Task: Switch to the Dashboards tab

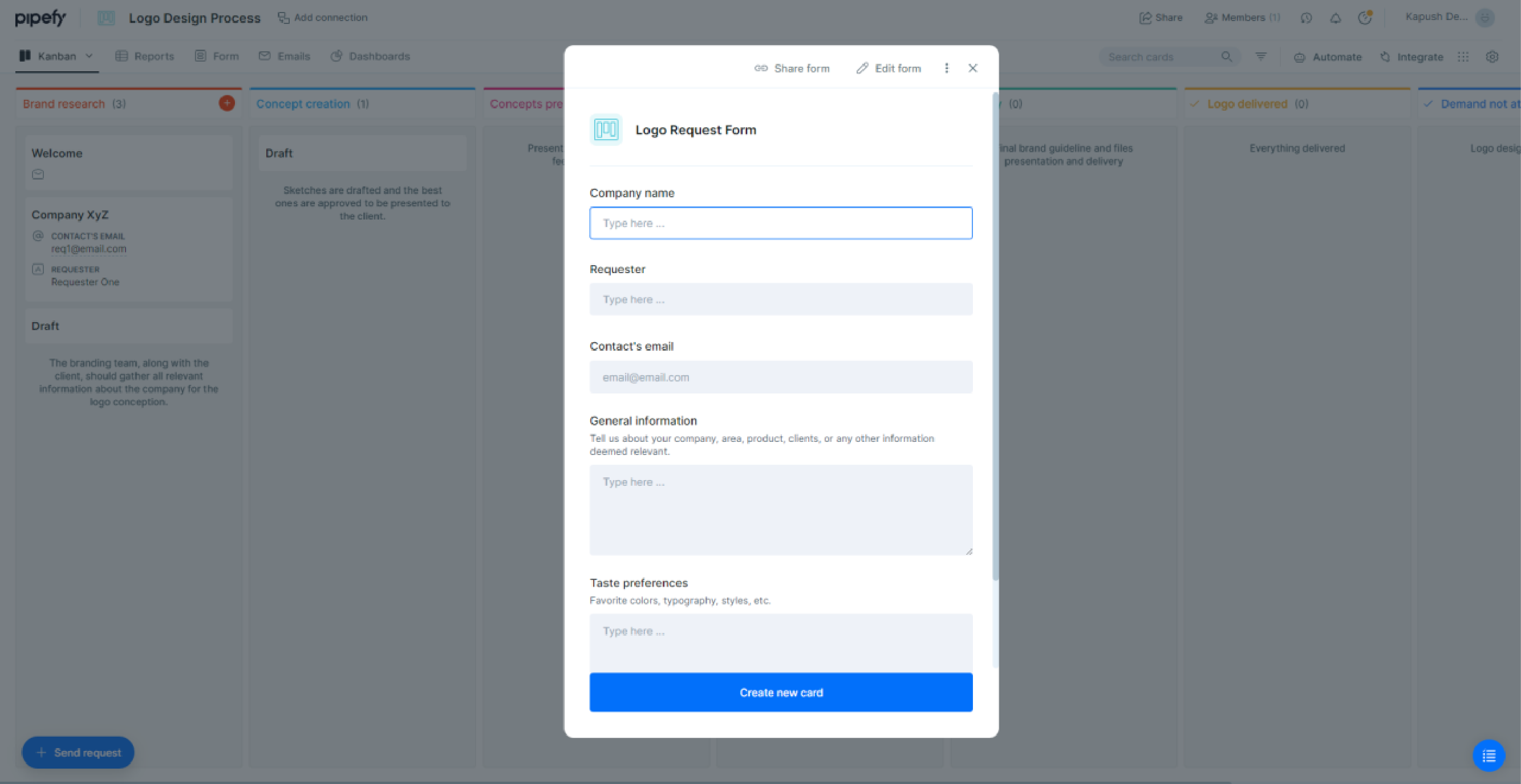Action: (x=379, y=56)
